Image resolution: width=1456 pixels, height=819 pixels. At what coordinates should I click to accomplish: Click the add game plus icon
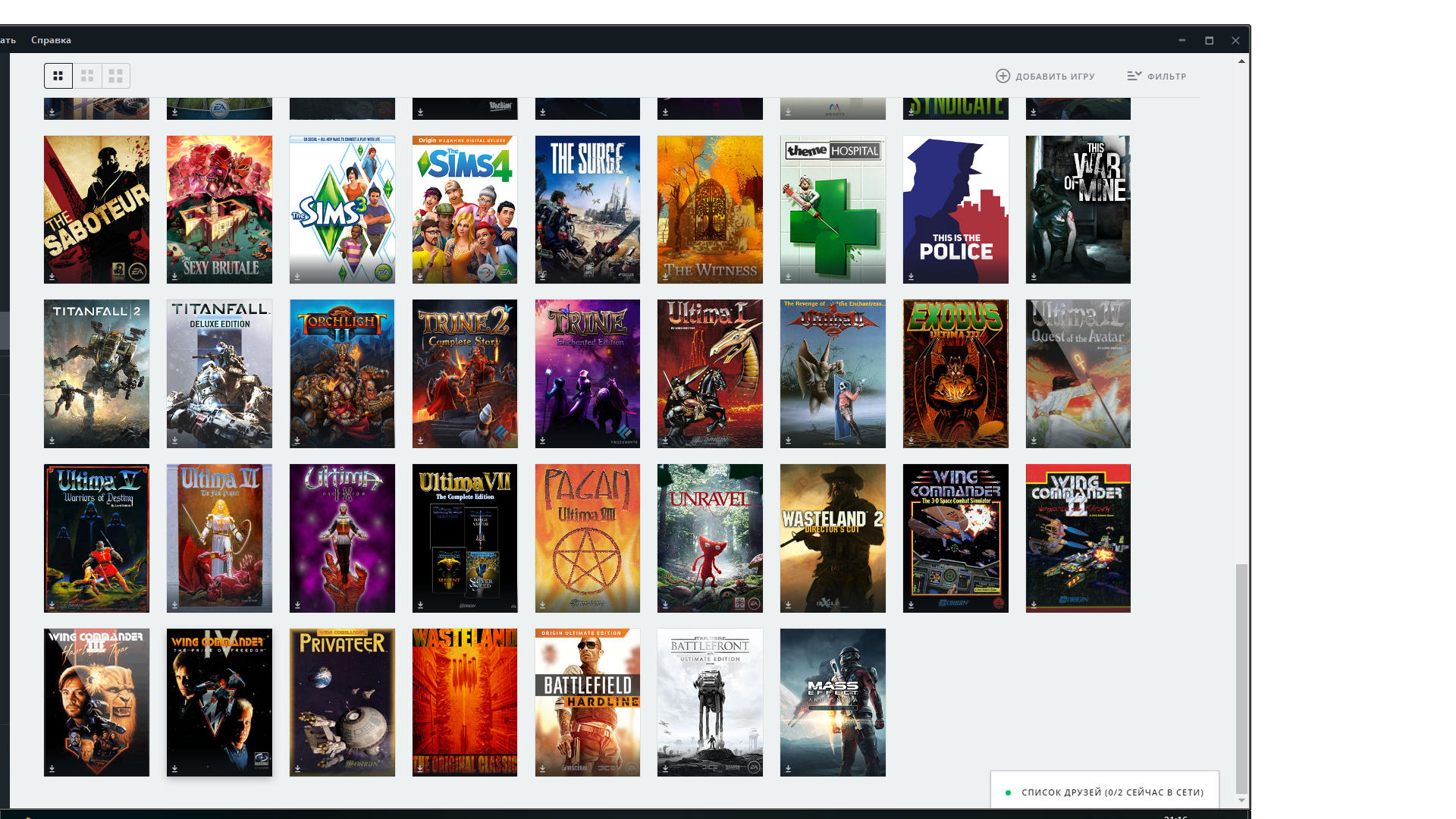(x=1003, y=76)
